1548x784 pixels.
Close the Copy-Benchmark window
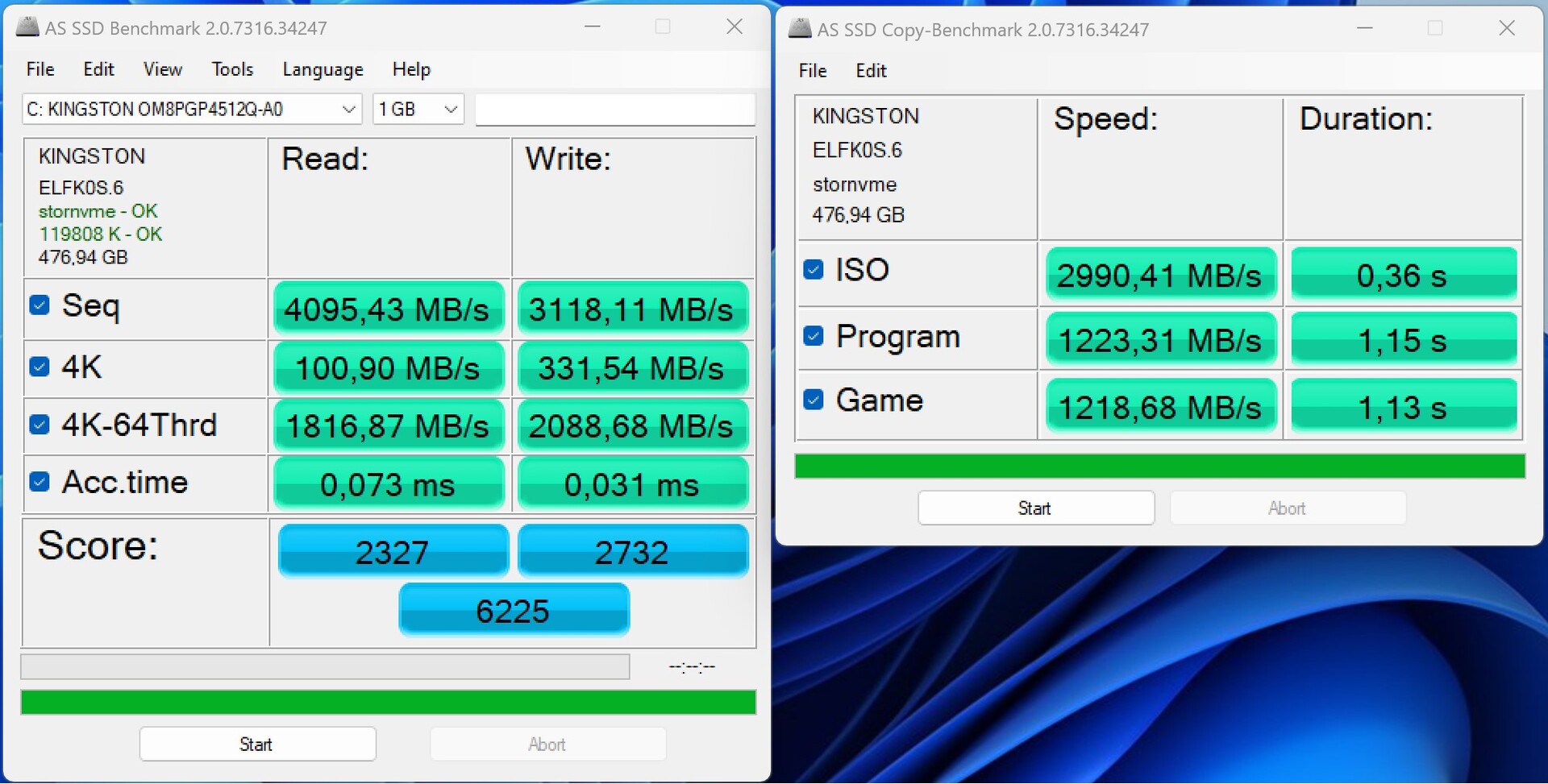point(1506,29)
